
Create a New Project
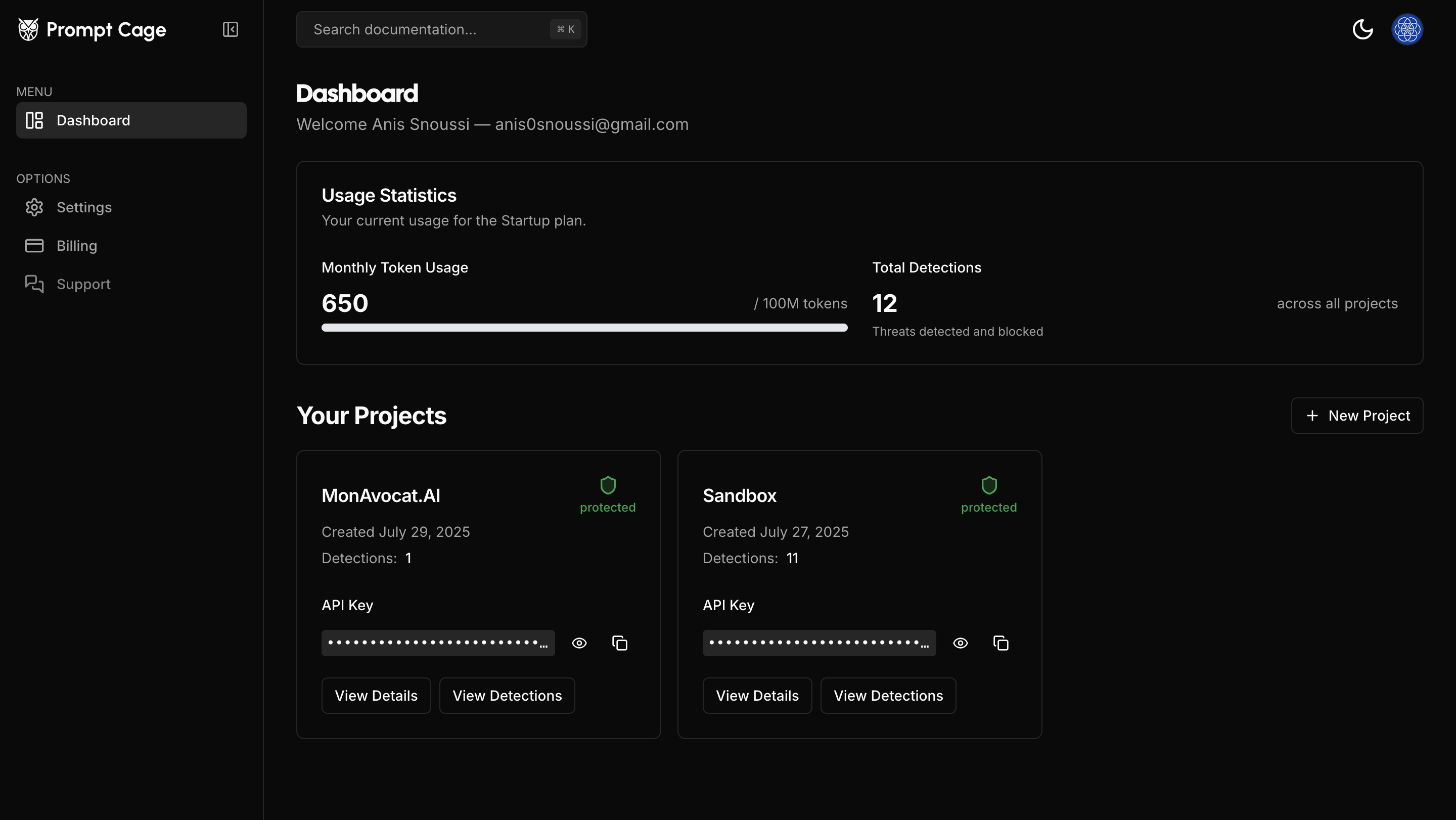(x=1356, y=416)
